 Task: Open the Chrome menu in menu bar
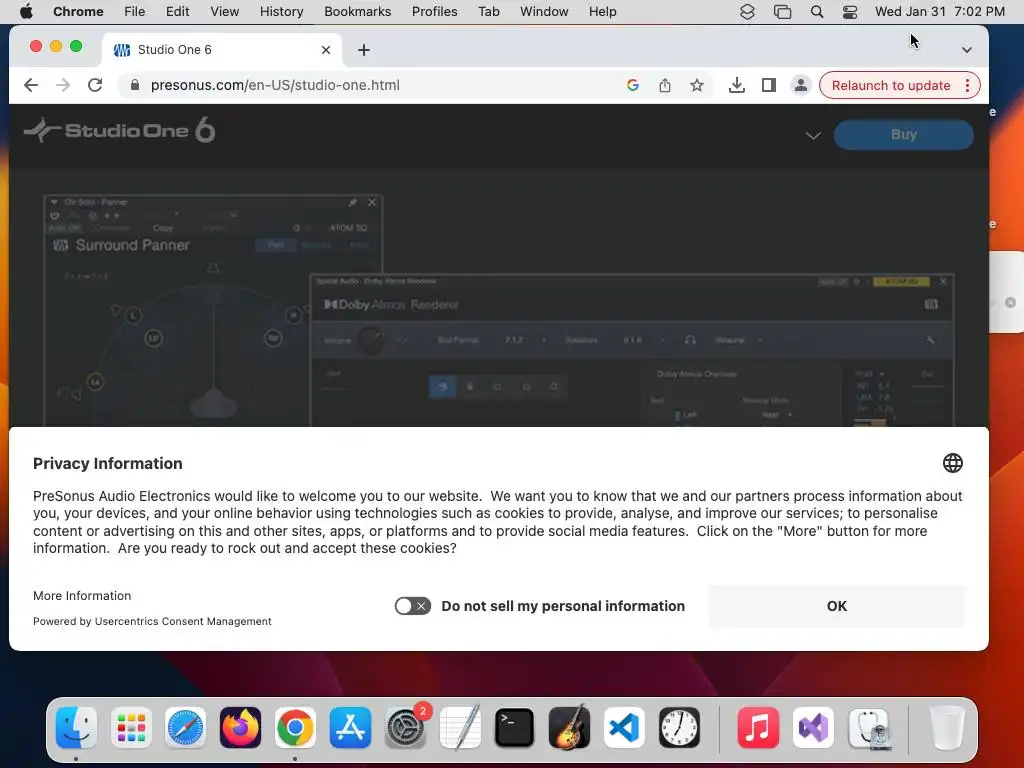tap(78, 11)
